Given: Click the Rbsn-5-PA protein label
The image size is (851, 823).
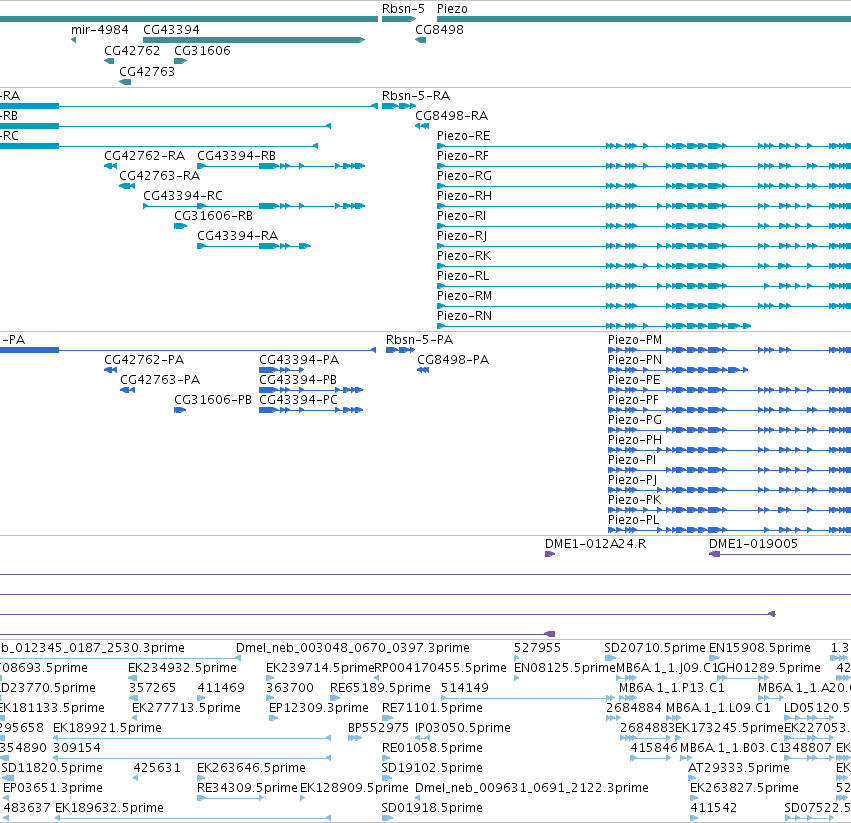Looking at the screenshot, I should pos(419,340).
